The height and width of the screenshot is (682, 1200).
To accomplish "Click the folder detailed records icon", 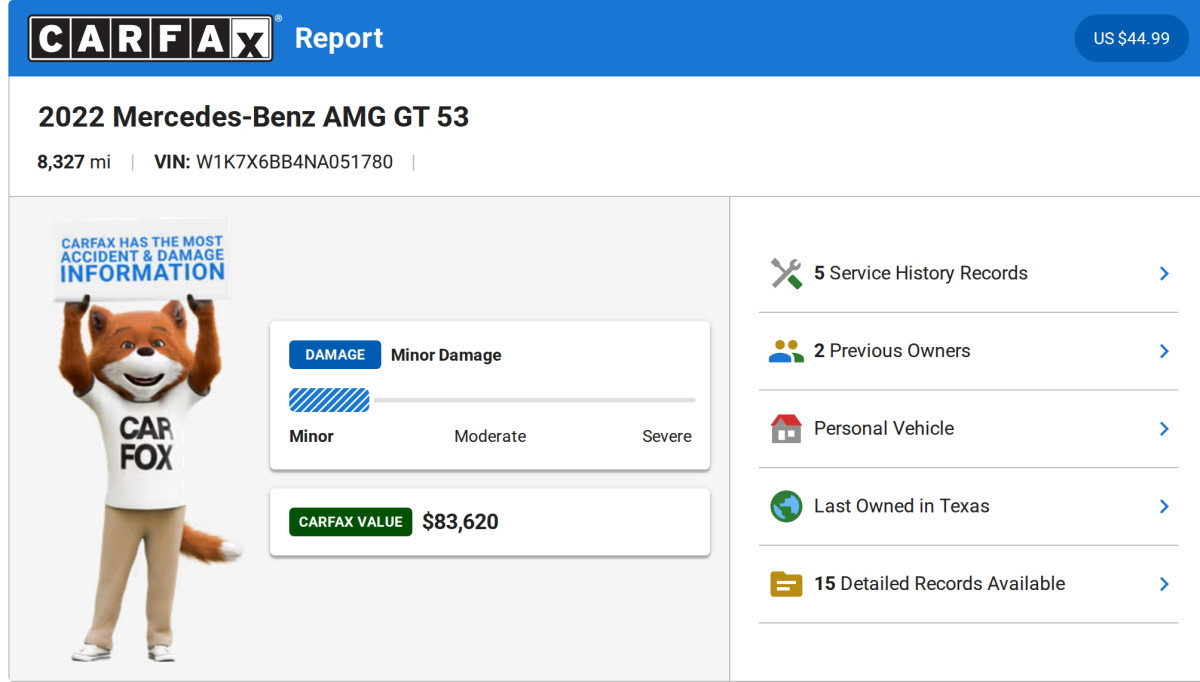I will [x=786, y=584].
